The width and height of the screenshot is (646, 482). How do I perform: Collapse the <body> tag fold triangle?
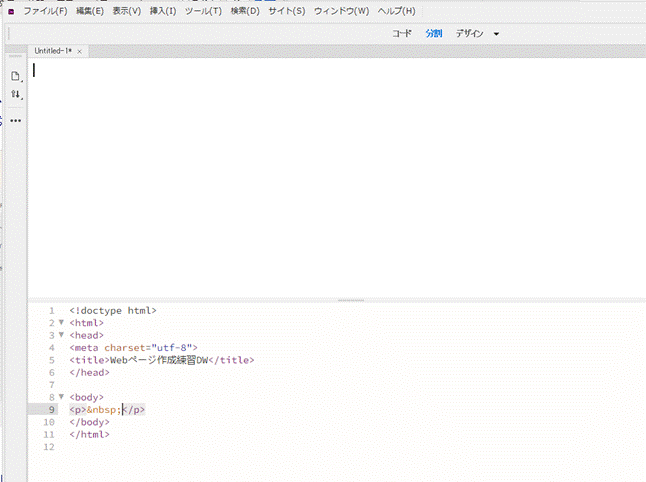61,397
